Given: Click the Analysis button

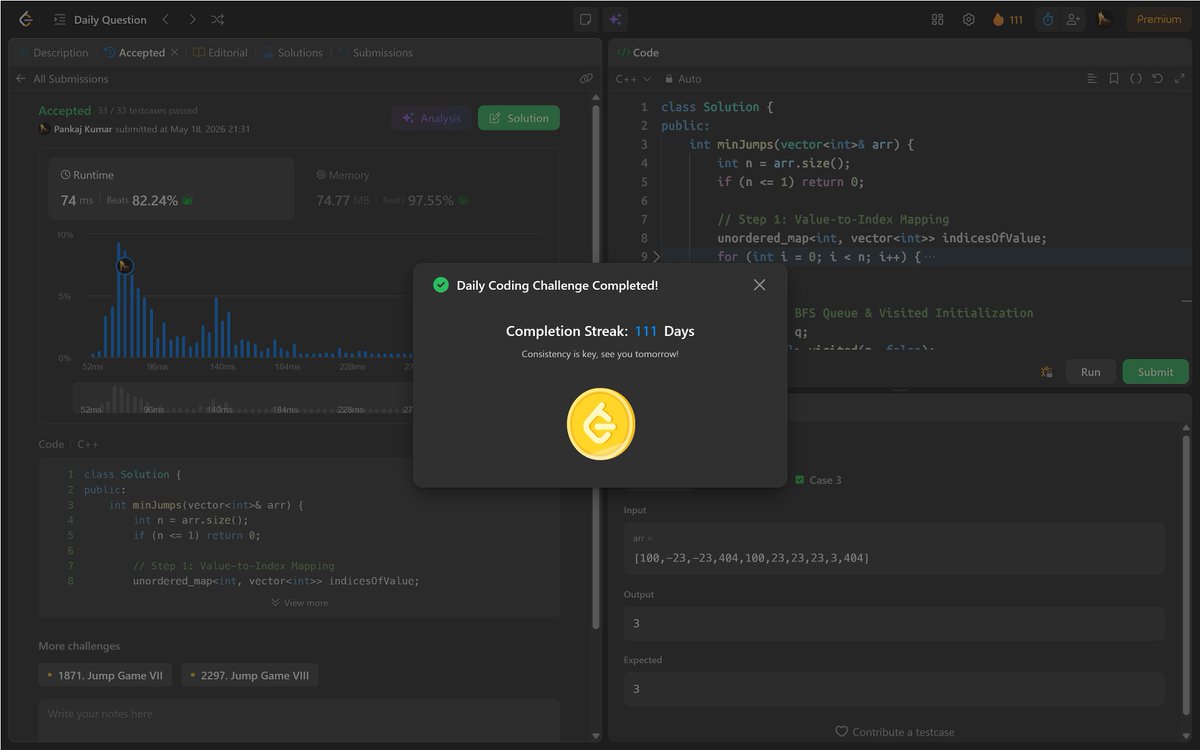Looking at the screenshot, I should tap(431, 118).
